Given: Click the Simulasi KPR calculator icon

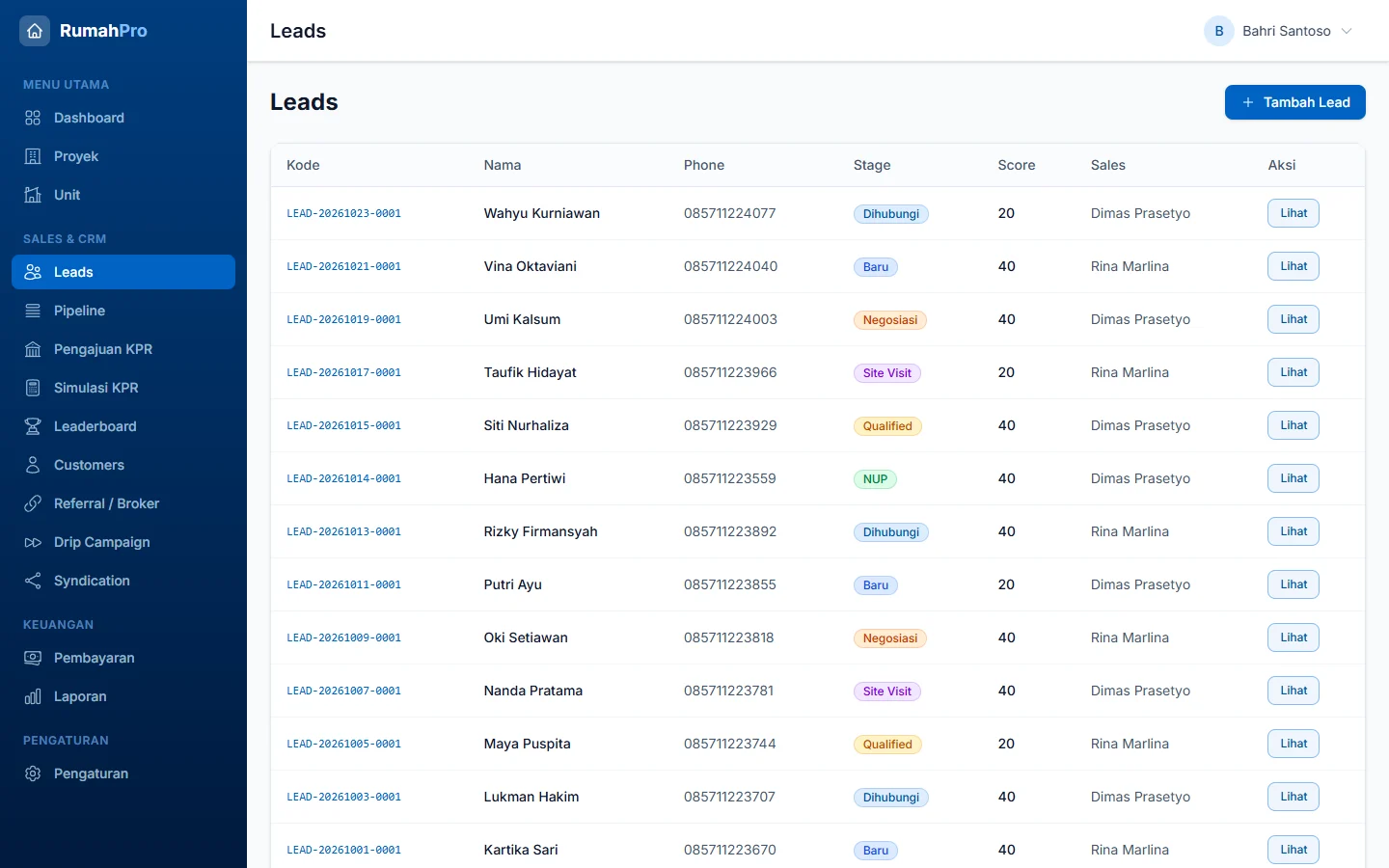Looking at the screenshot, I should (33, 388).
